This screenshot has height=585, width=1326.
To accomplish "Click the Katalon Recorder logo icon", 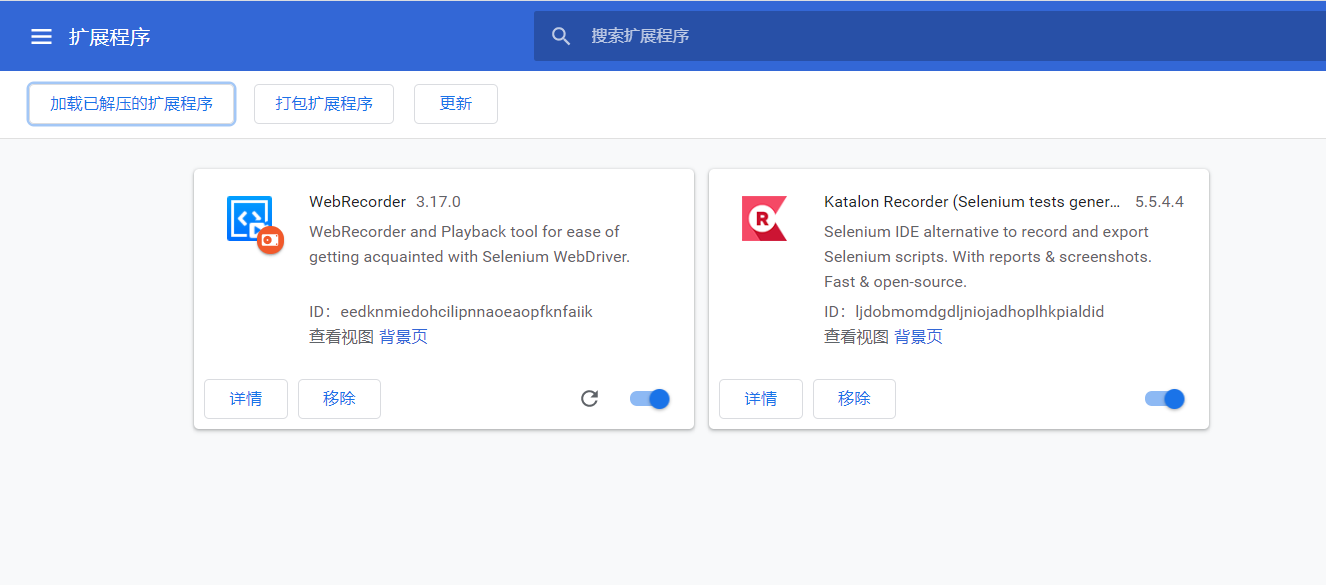I will [x=764, y=218].
